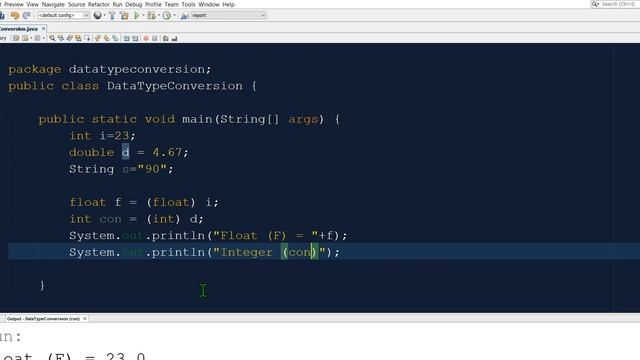Click the Shift Line Right icon
Viewport: 640px width, 360px height.
pos(135,38)
